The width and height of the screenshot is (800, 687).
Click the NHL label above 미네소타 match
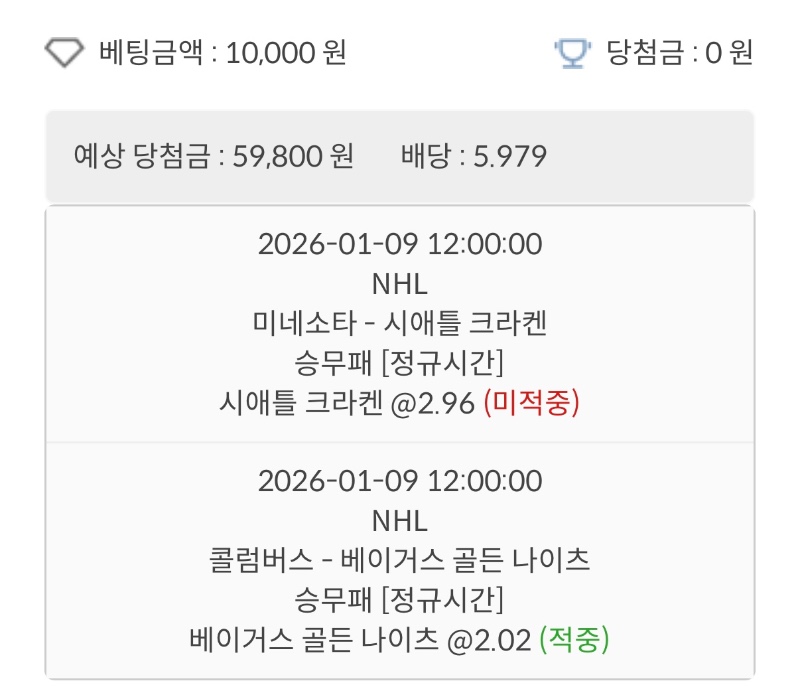[x=399, y=284]
